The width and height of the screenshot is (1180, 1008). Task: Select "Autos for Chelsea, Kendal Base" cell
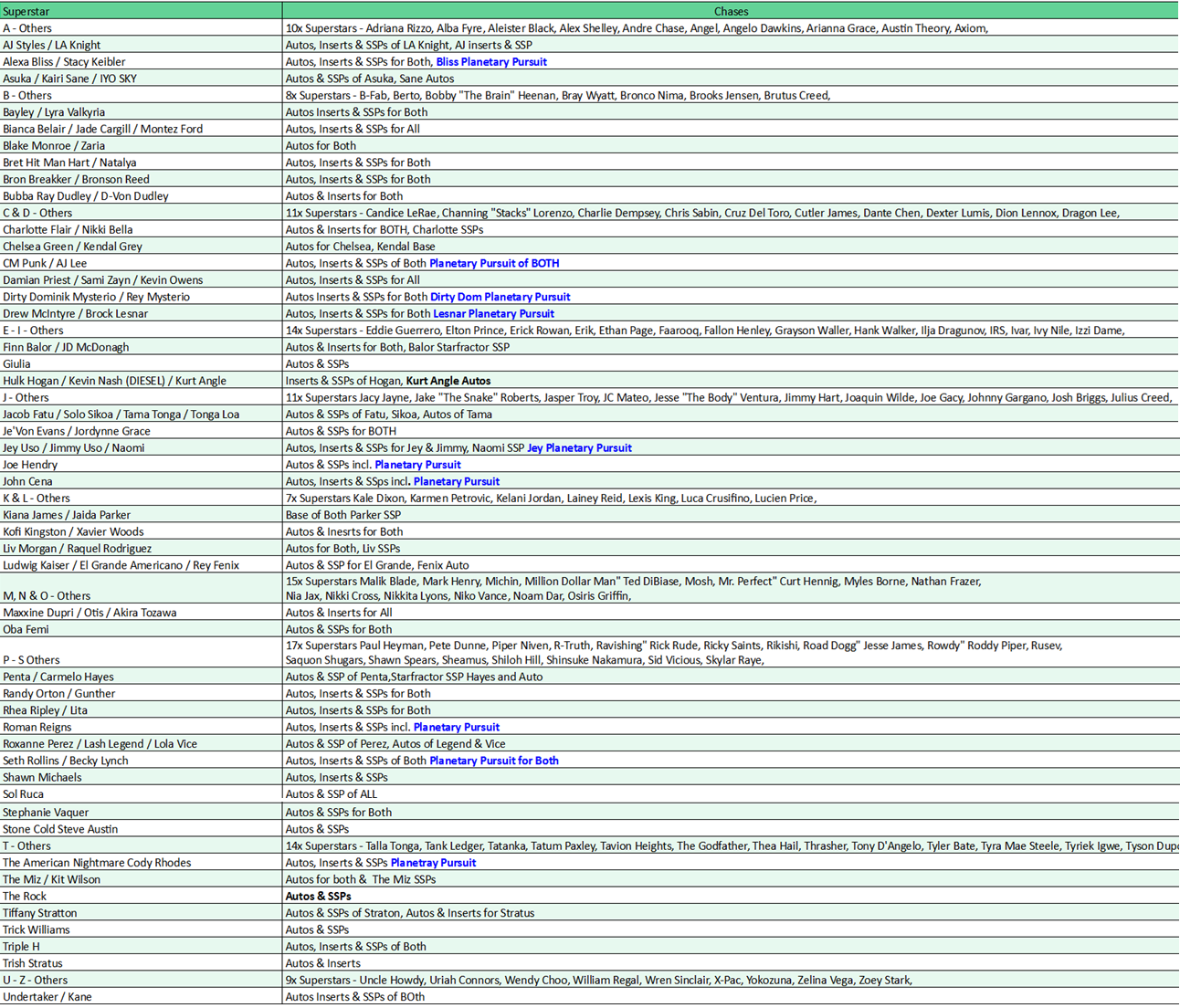pyautogui.click(x=731, y=247)
